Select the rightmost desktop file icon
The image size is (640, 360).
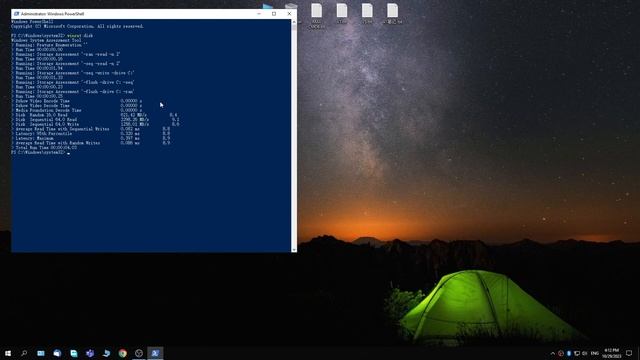point(393,13)
